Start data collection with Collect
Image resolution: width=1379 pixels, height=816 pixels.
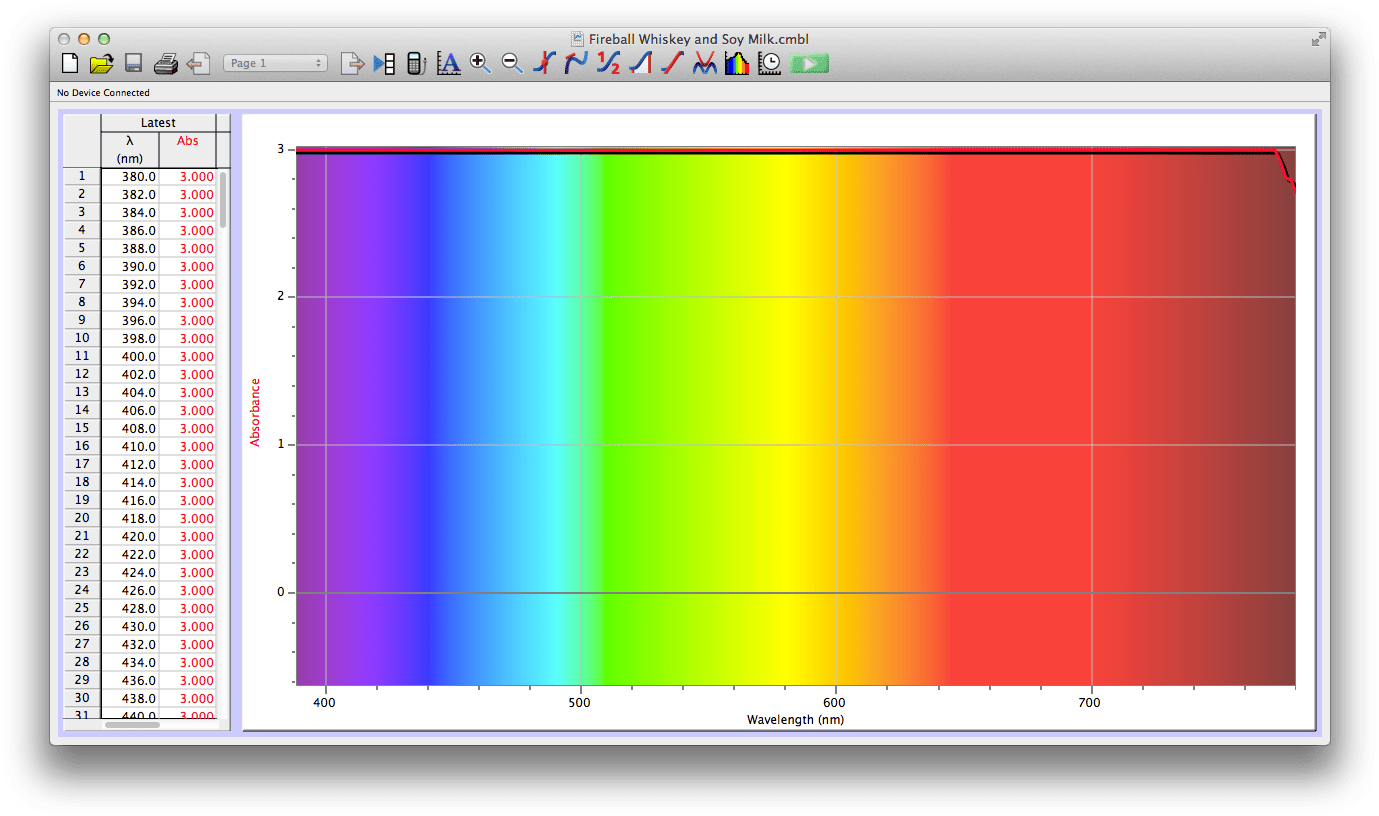click(807, 62)
